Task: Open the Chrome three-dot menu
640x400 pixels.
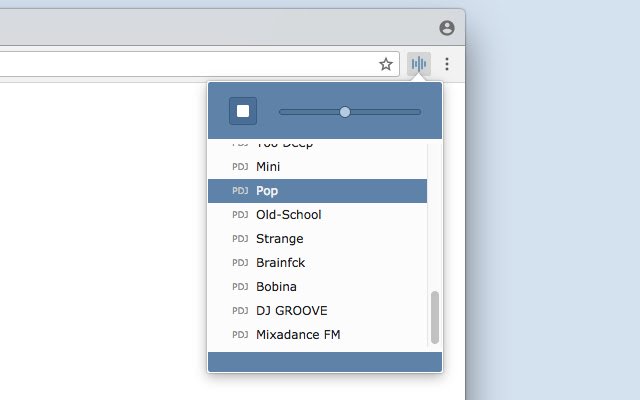Action: pos(447,64)
